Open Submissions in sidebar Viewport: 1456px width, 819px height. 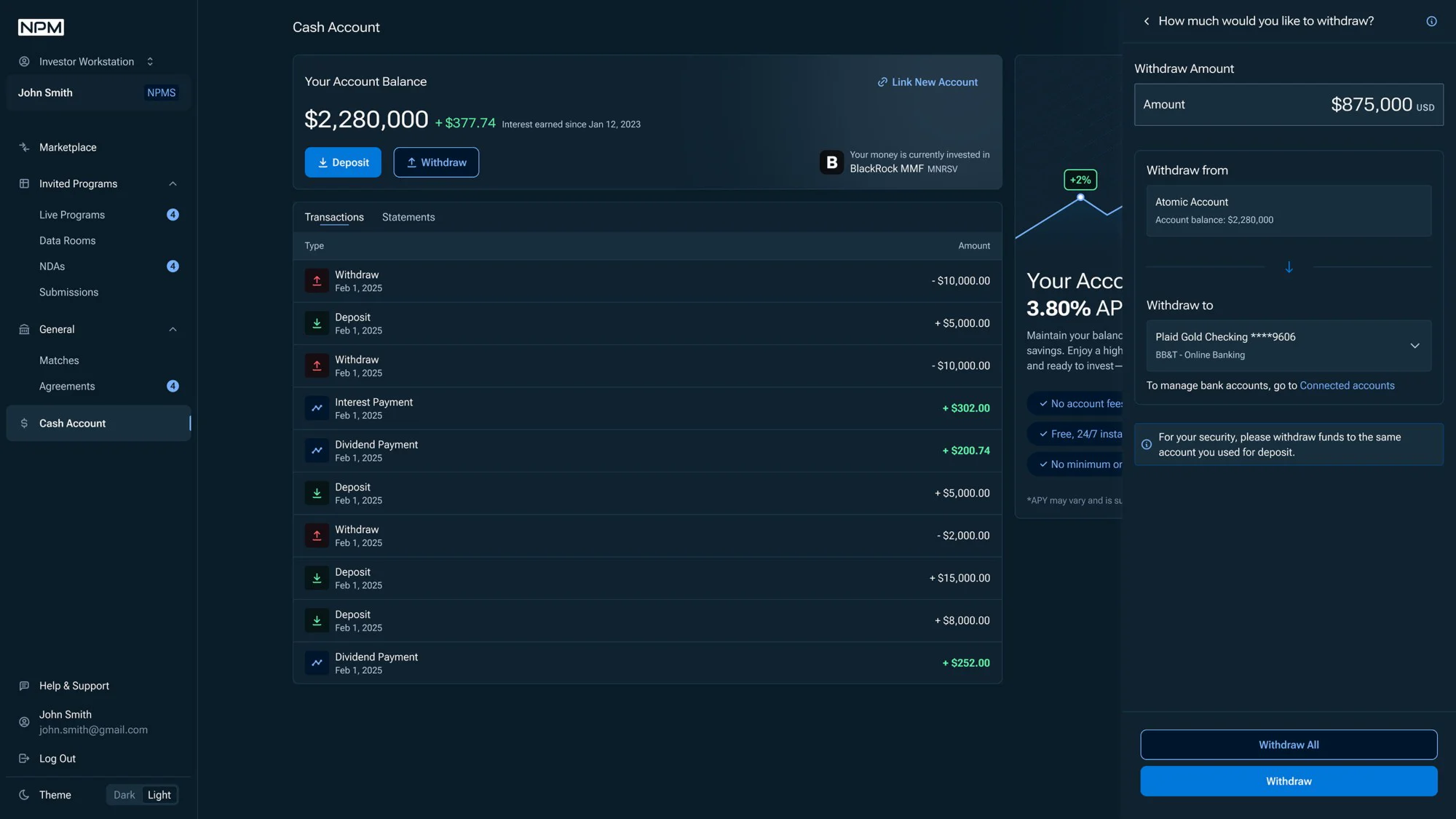[68, 292]
